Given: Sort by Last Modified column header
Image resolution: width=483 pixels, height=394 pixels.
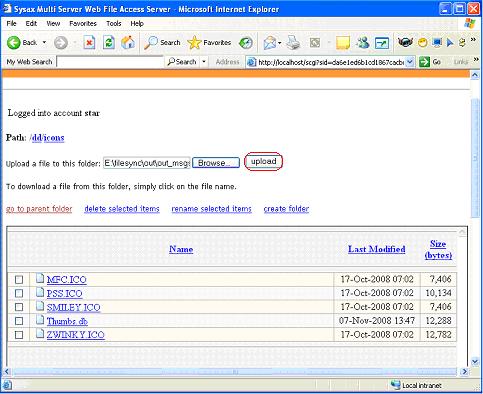Looking at the screenshot, I should (x=377, y=249).
